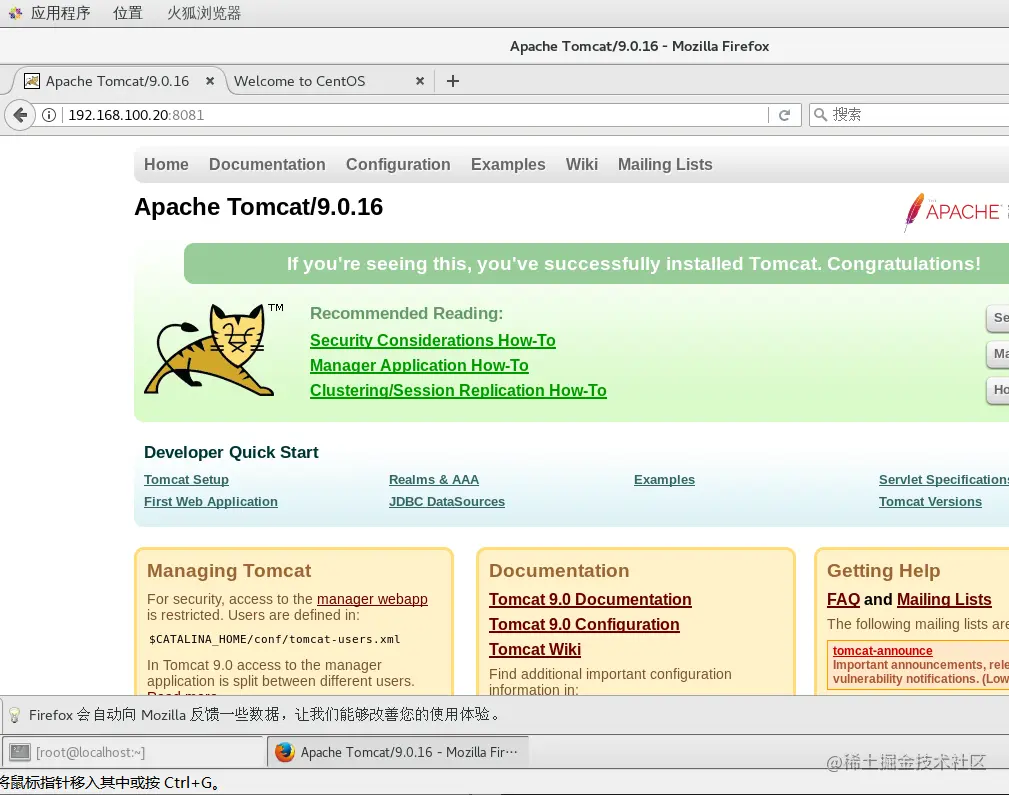Open Documentation in the navigation bar
The image size is (1009, 795).
[x=267, y=165]
